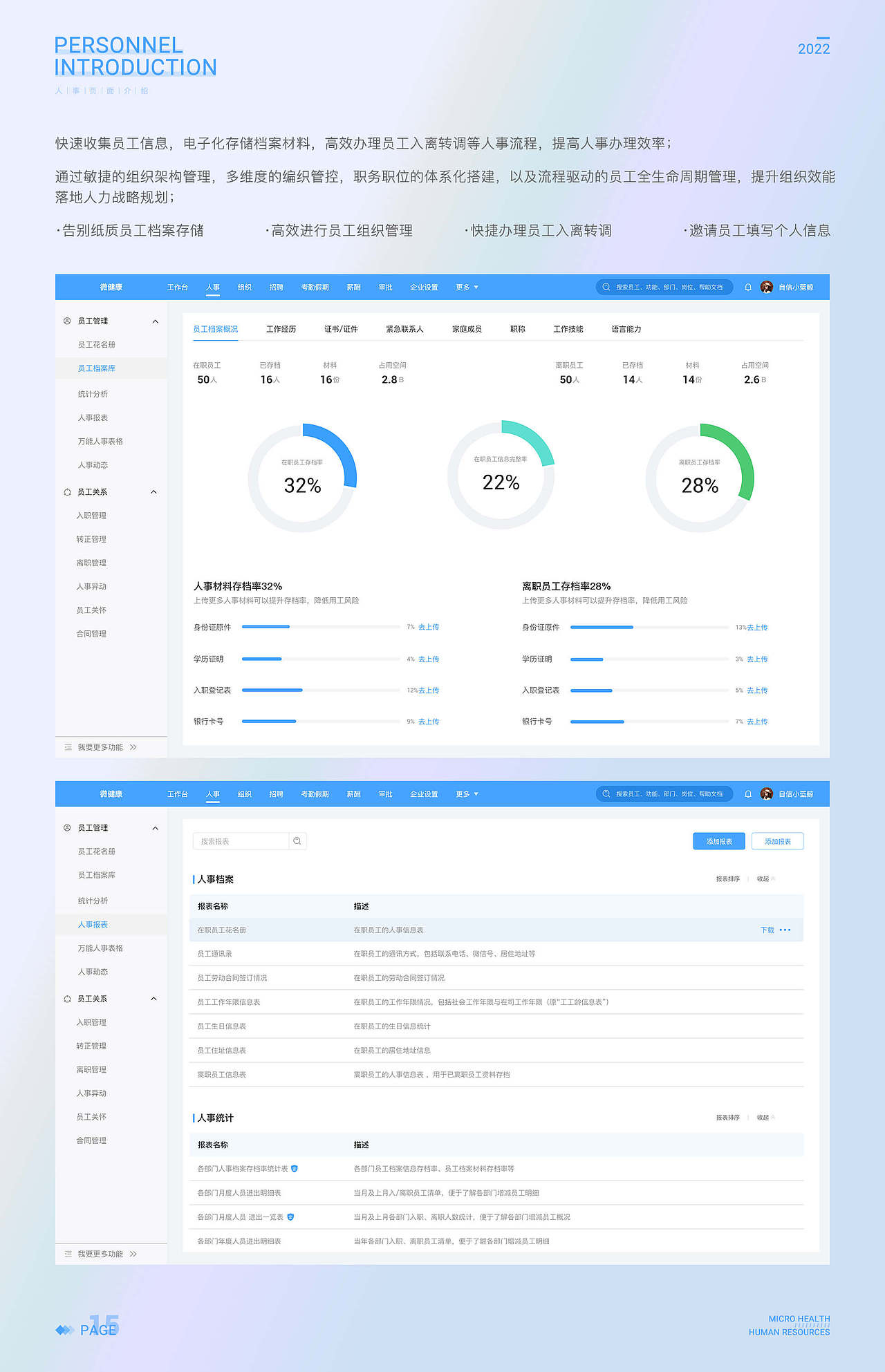
Task: Click the notification bell in the lower screenshot
Action: (748, 794)
